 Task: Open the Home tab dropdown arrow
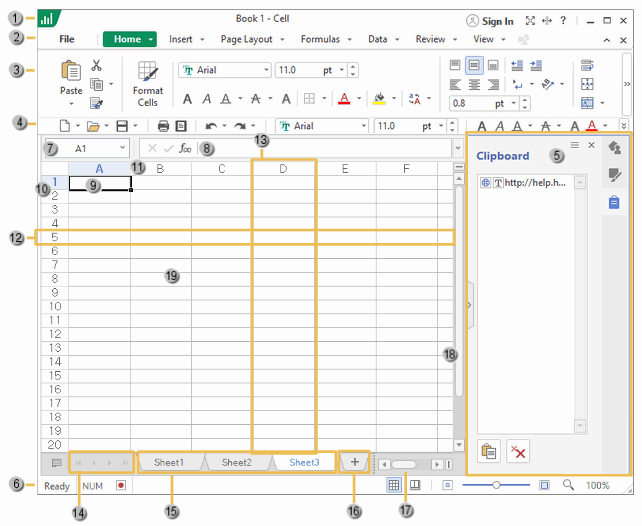[151, 39]
